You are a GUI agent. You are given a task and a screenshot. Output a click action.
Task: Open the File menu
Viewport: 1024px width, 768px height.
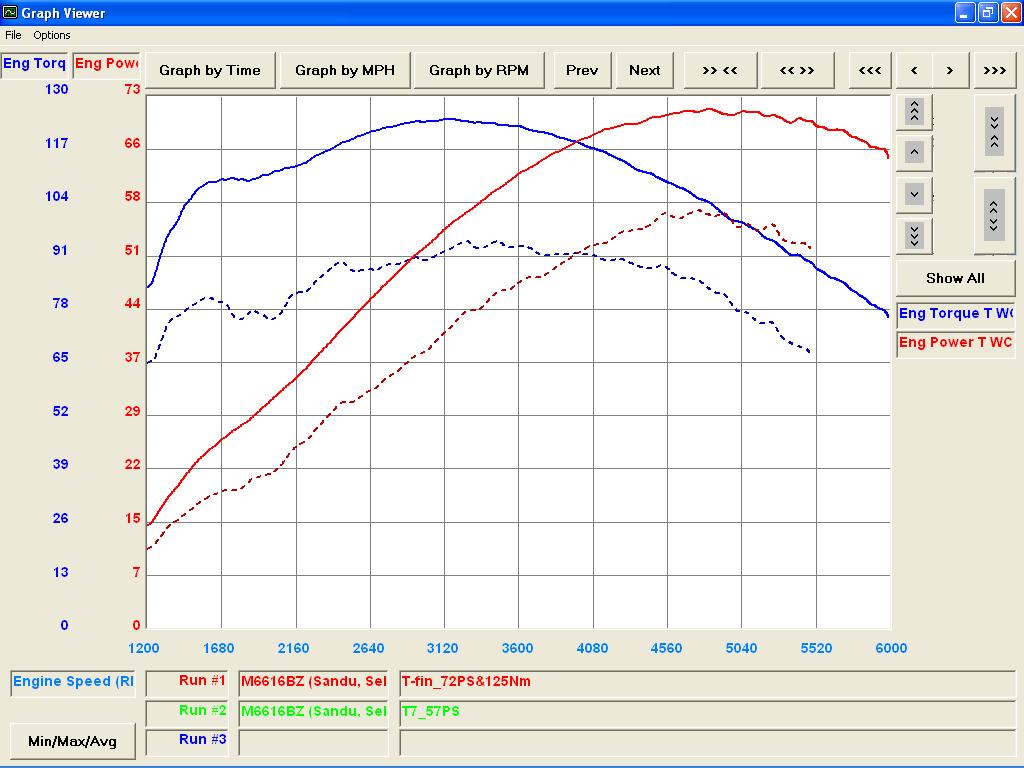(13, 35)
